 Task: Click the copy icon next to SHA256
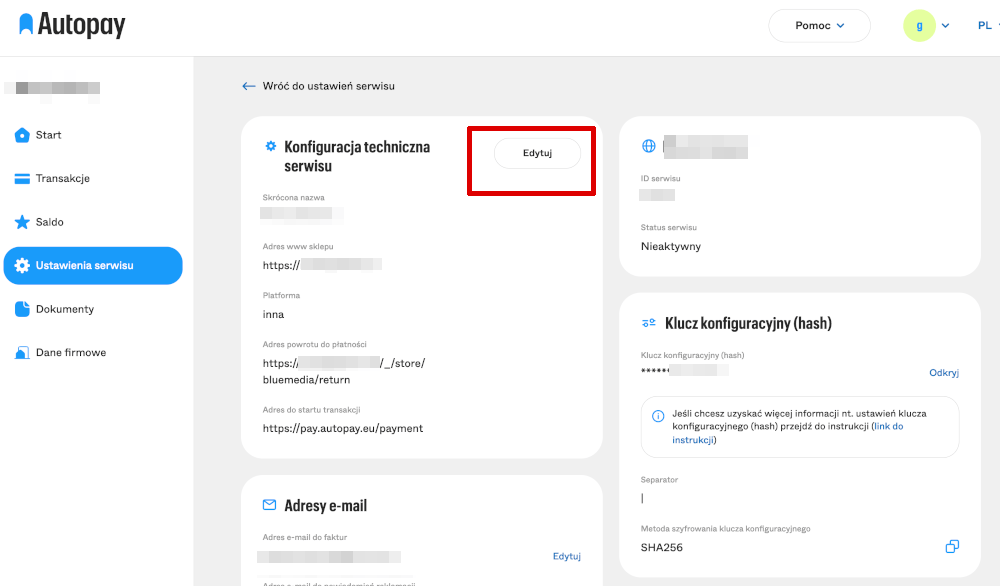click(x=952, y=547)
